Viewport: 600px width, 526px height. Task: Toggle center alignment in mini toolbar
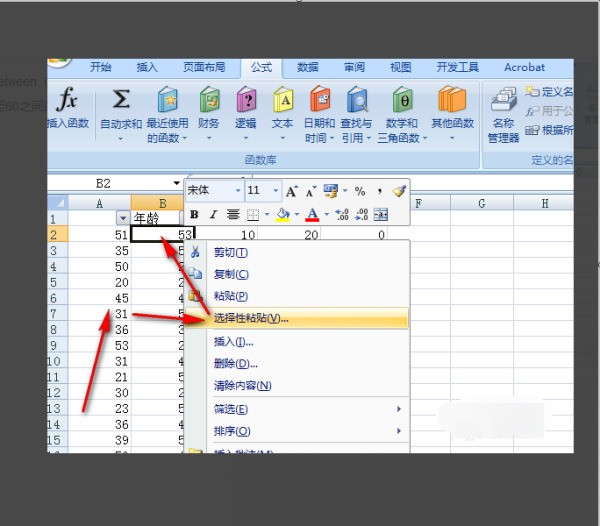[x=233, y=215]
